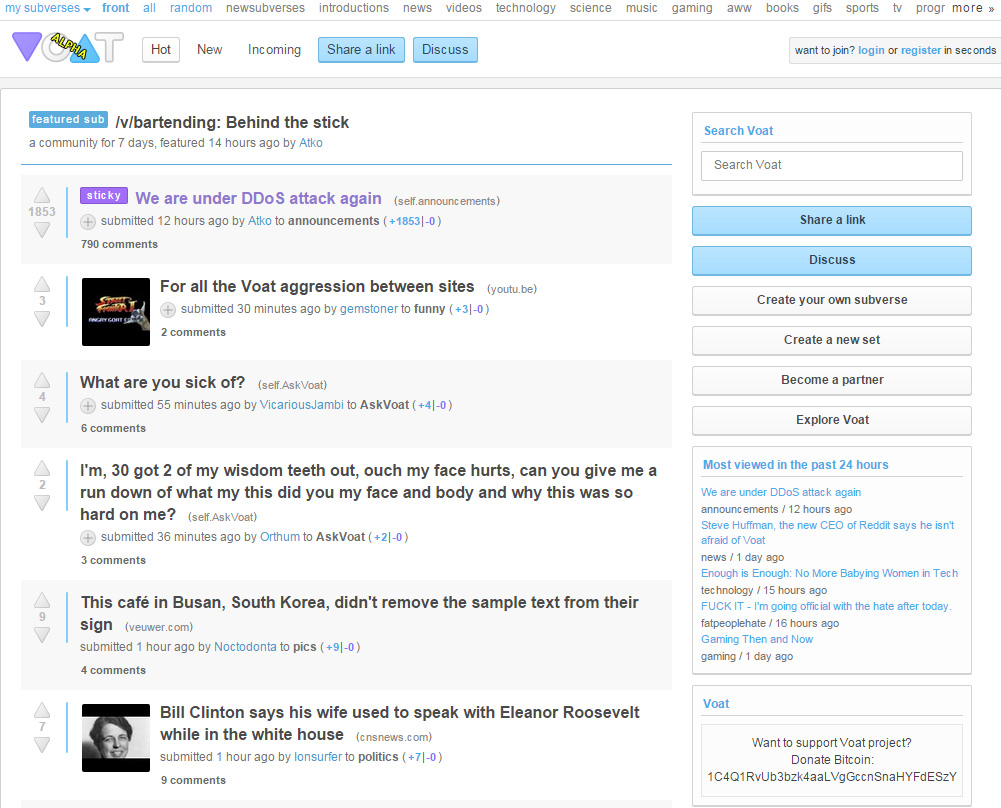Click header 'Share a link' button
Image resolution: width=1001 pixels, height=808 pixels.
click(361, 50)
